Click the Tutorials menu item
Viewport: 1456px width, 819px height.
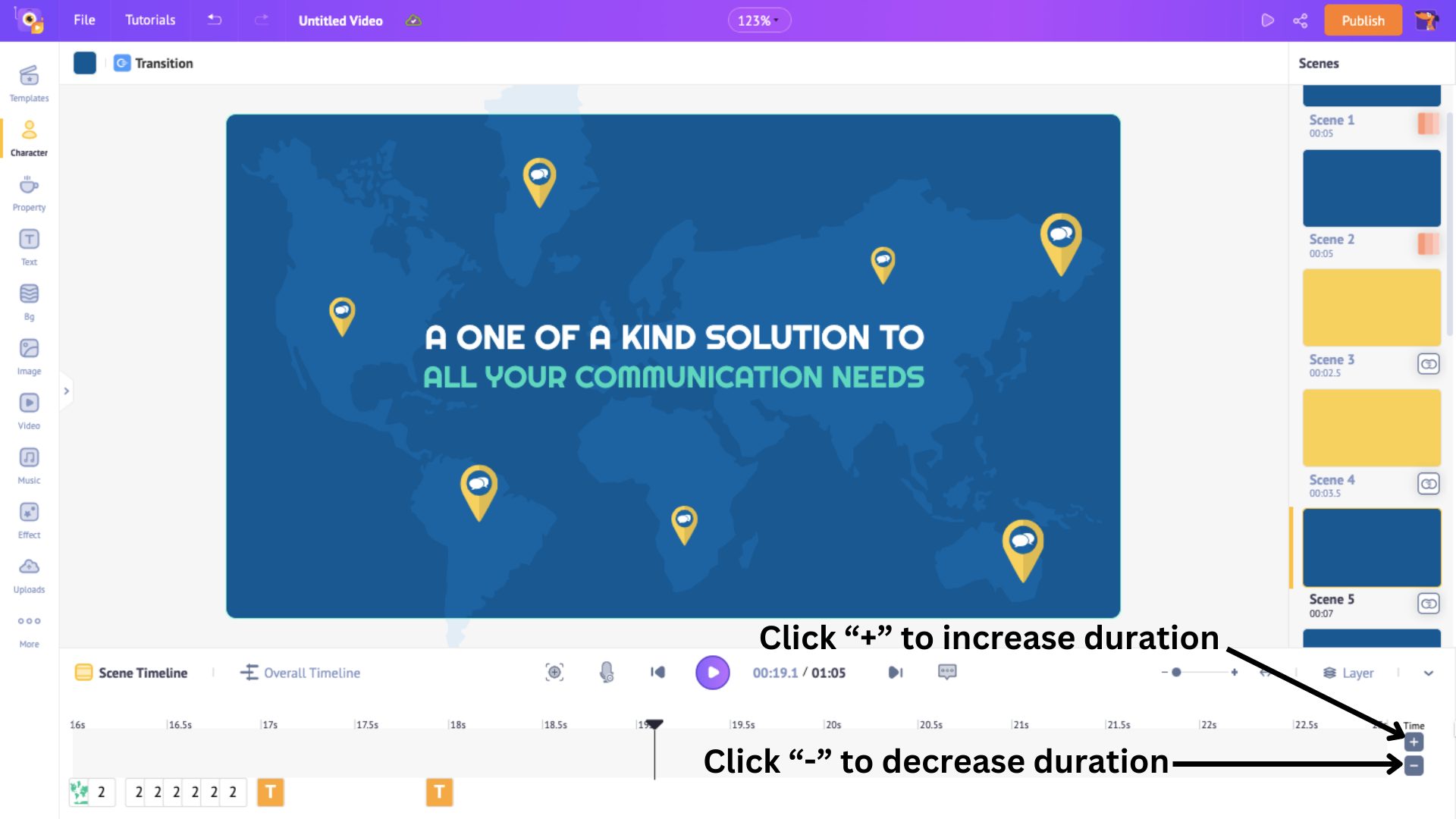click(151, 20)
